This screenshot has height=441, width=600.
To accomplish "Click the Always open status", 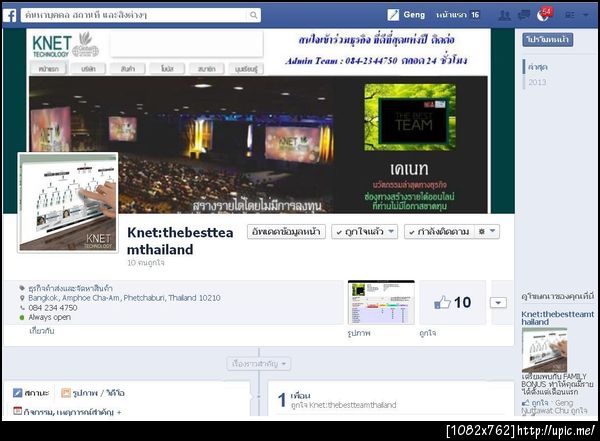I will tap(49, 317).
